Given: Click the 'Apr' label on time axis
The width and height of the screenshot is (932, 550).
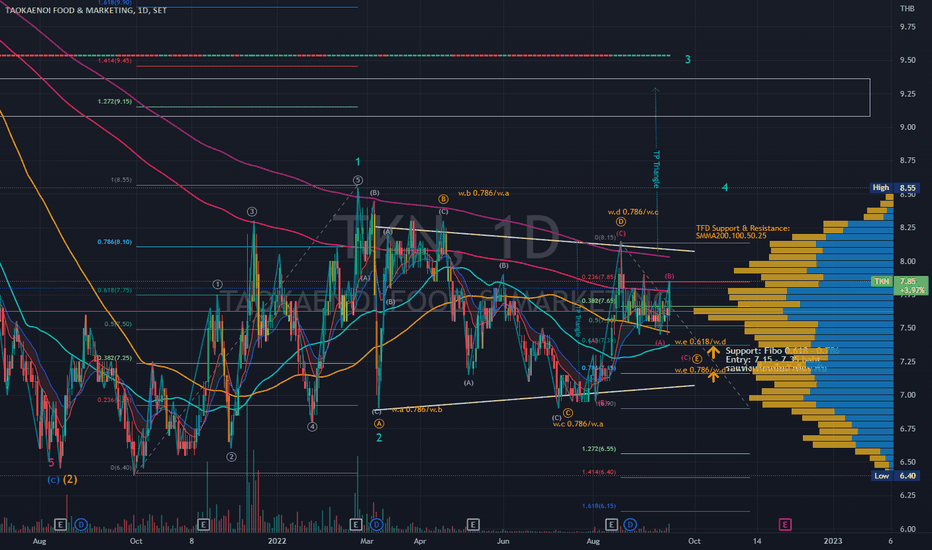Looking at the screenshot, I should click(420, 541).
